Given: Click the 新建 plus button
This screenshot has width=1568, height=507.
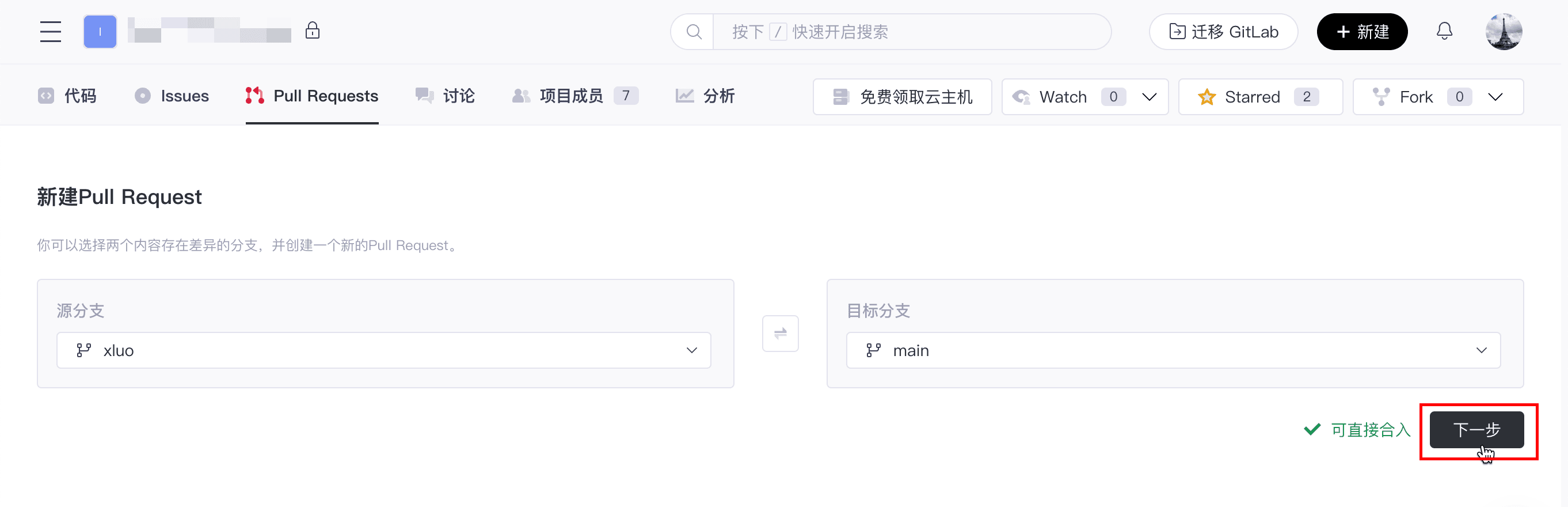Looking at the screenshot, I should point(1362,32).
